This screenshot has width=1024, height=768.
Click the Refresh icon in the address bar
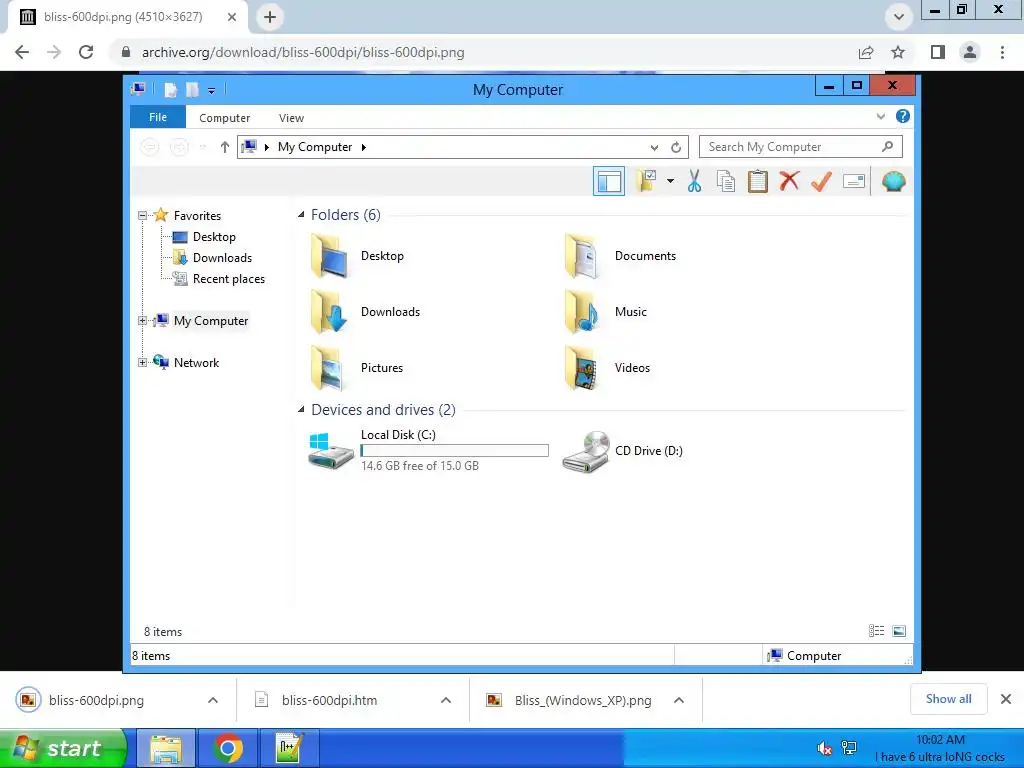[676, 147]
